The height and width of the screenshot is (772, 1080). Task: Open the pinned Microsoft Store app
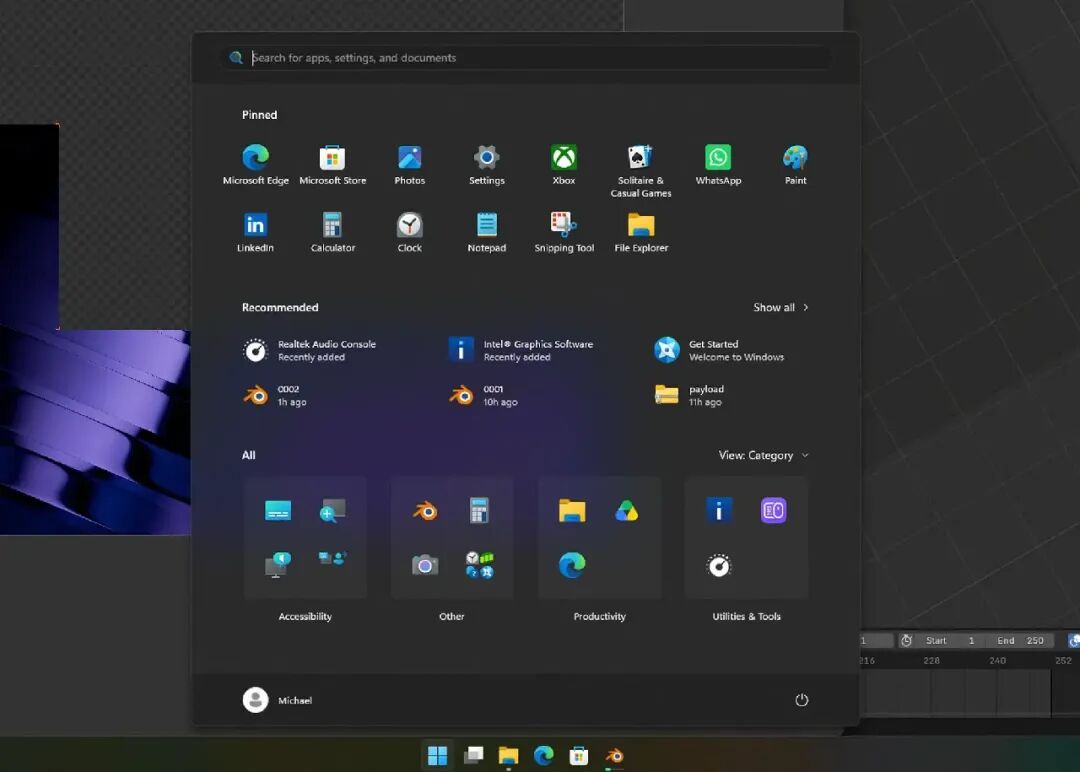333,165
